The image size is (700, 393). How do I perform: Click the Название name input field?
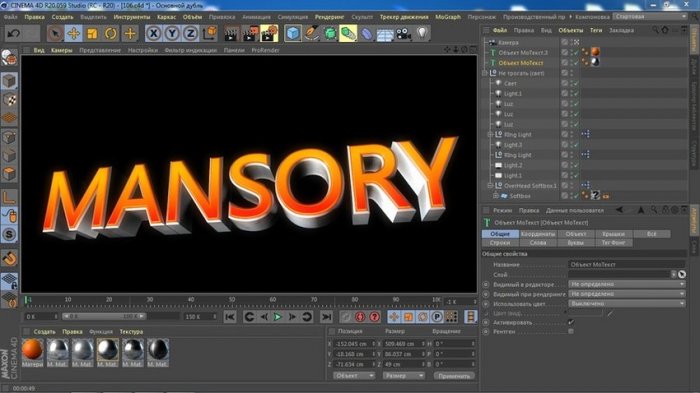point(627,264)
